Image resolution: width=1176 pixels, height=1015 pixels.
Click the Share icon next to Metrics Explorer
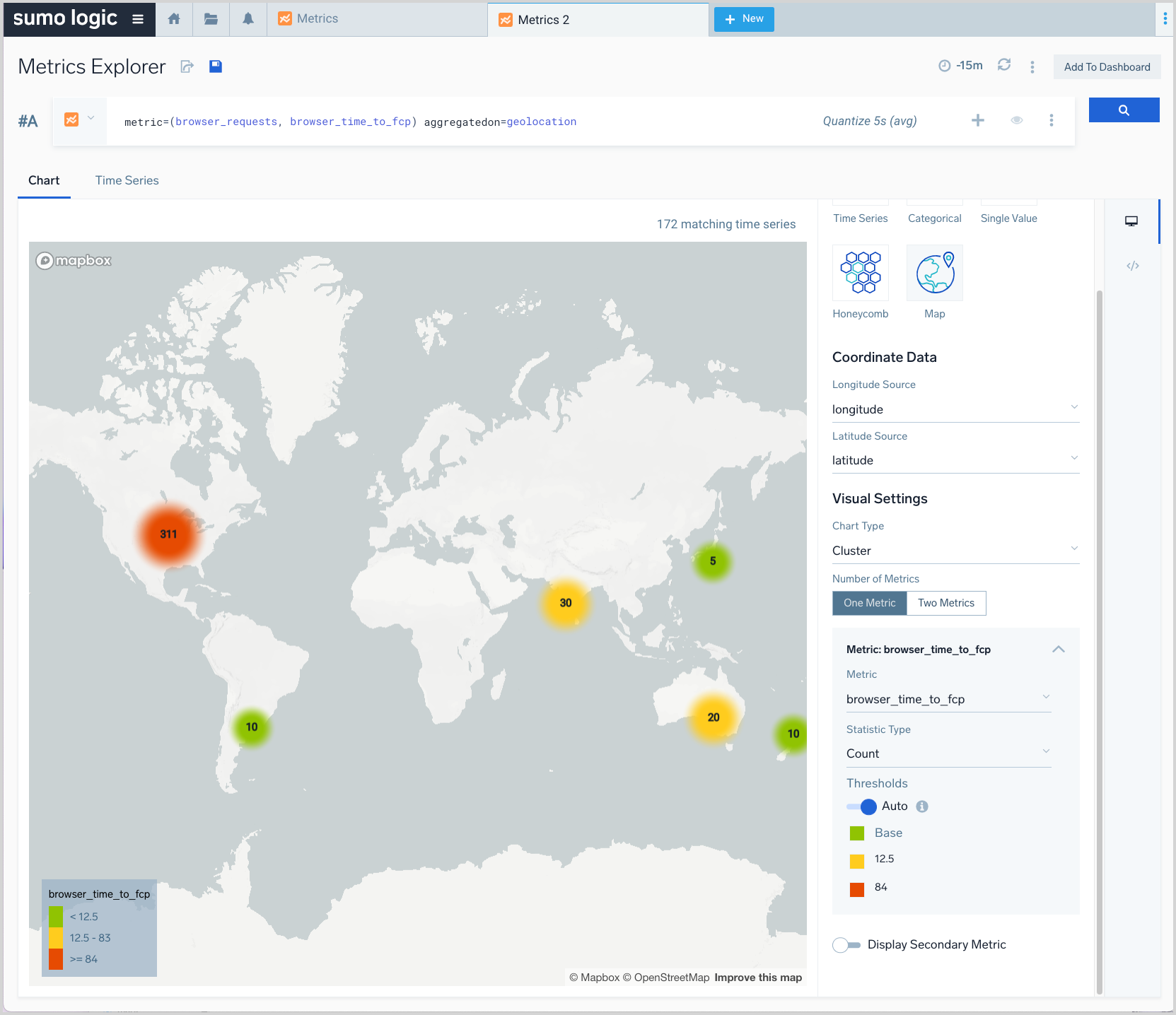[187, 66]
